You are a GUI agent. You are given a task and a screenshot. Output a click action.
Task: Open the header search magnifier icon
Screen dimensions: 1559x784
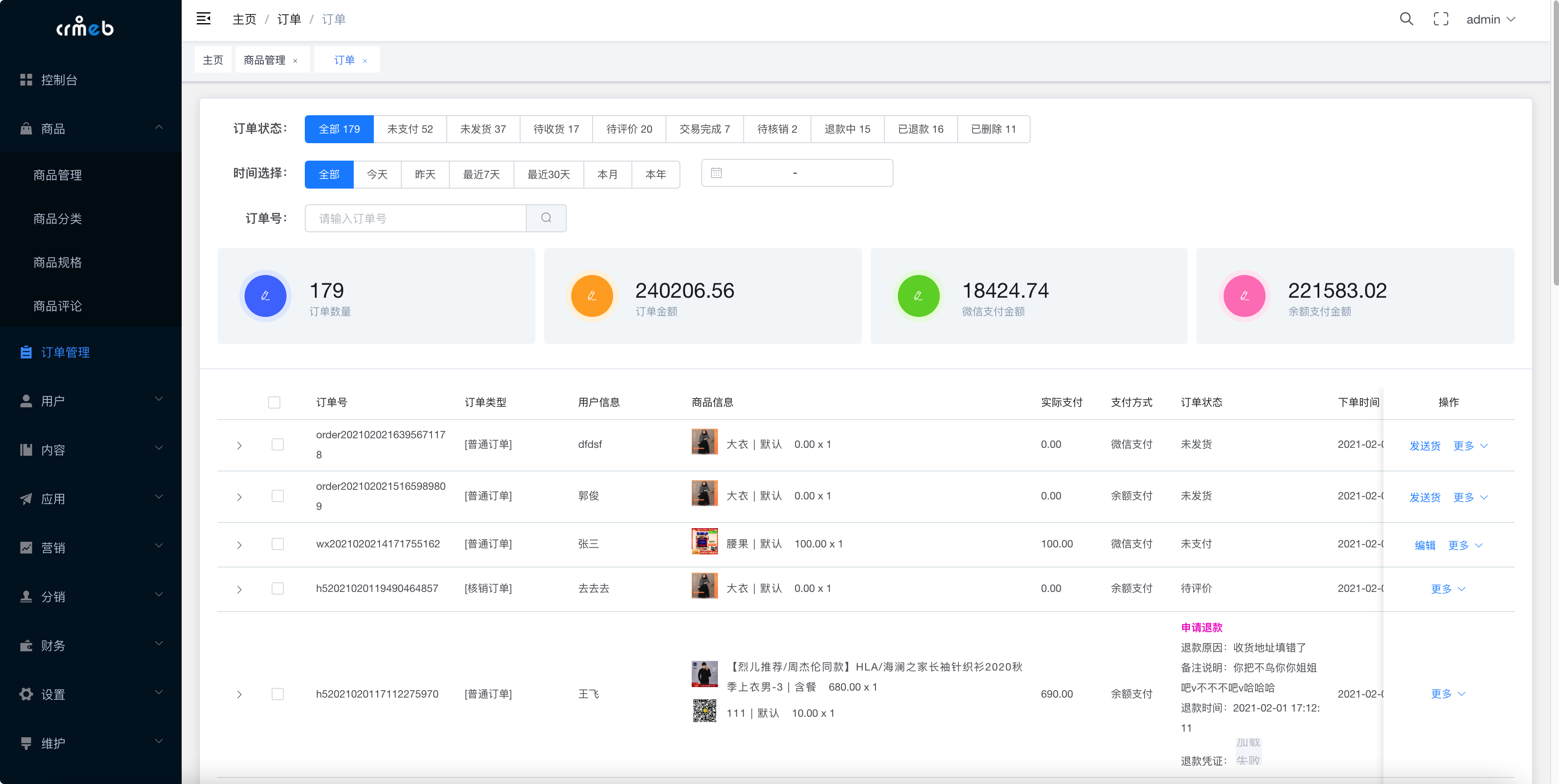[x=1407, y=19]
